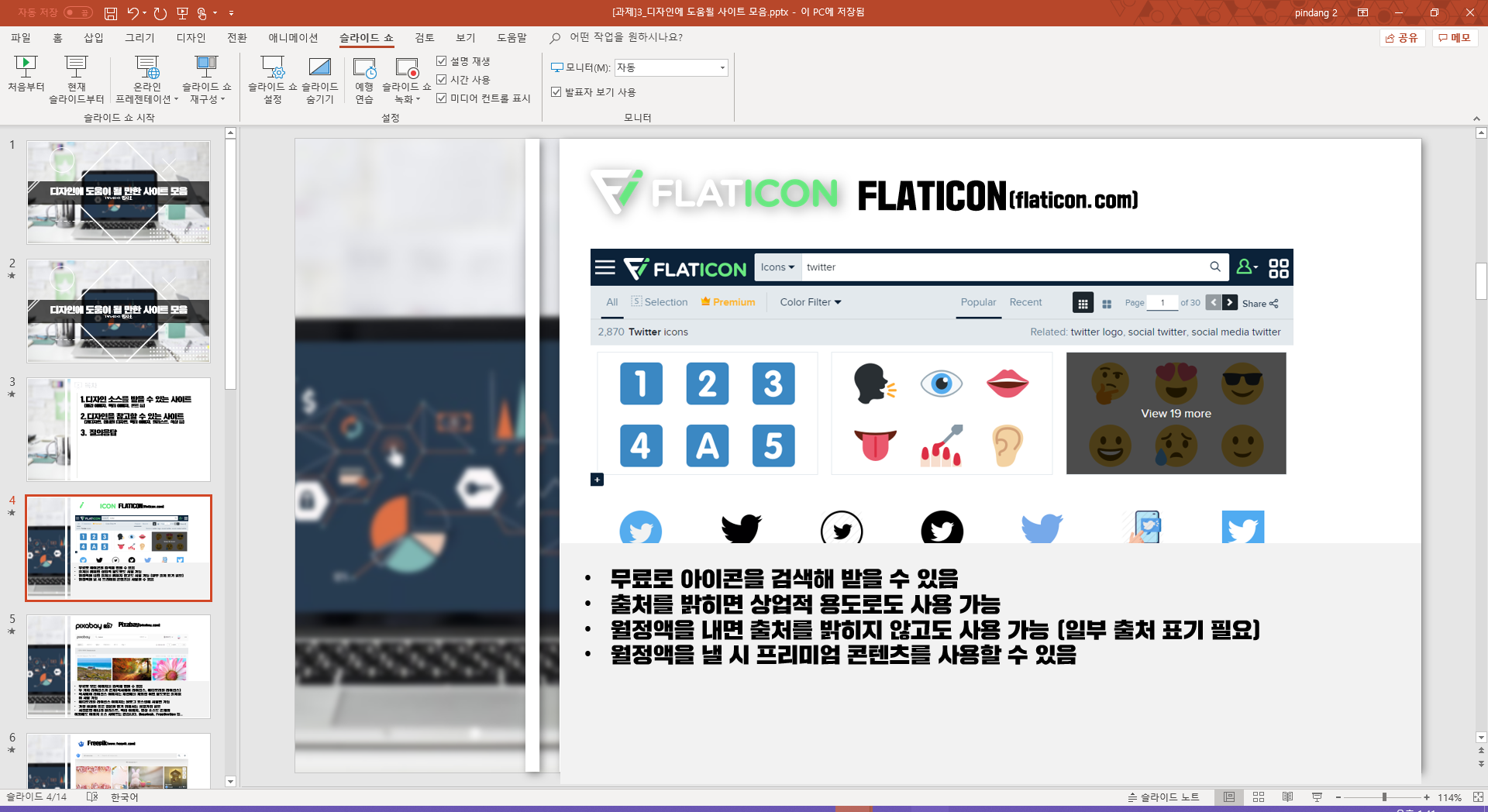Switch to Reading view in status bar
Screen dimensions: 1488x812
pos(1287,797)
